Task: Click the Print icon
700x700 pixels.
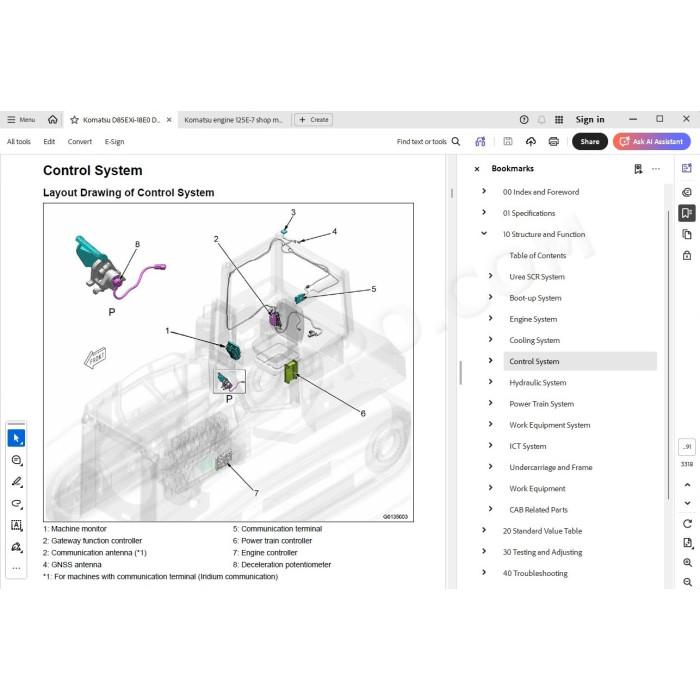Action: 554,142
